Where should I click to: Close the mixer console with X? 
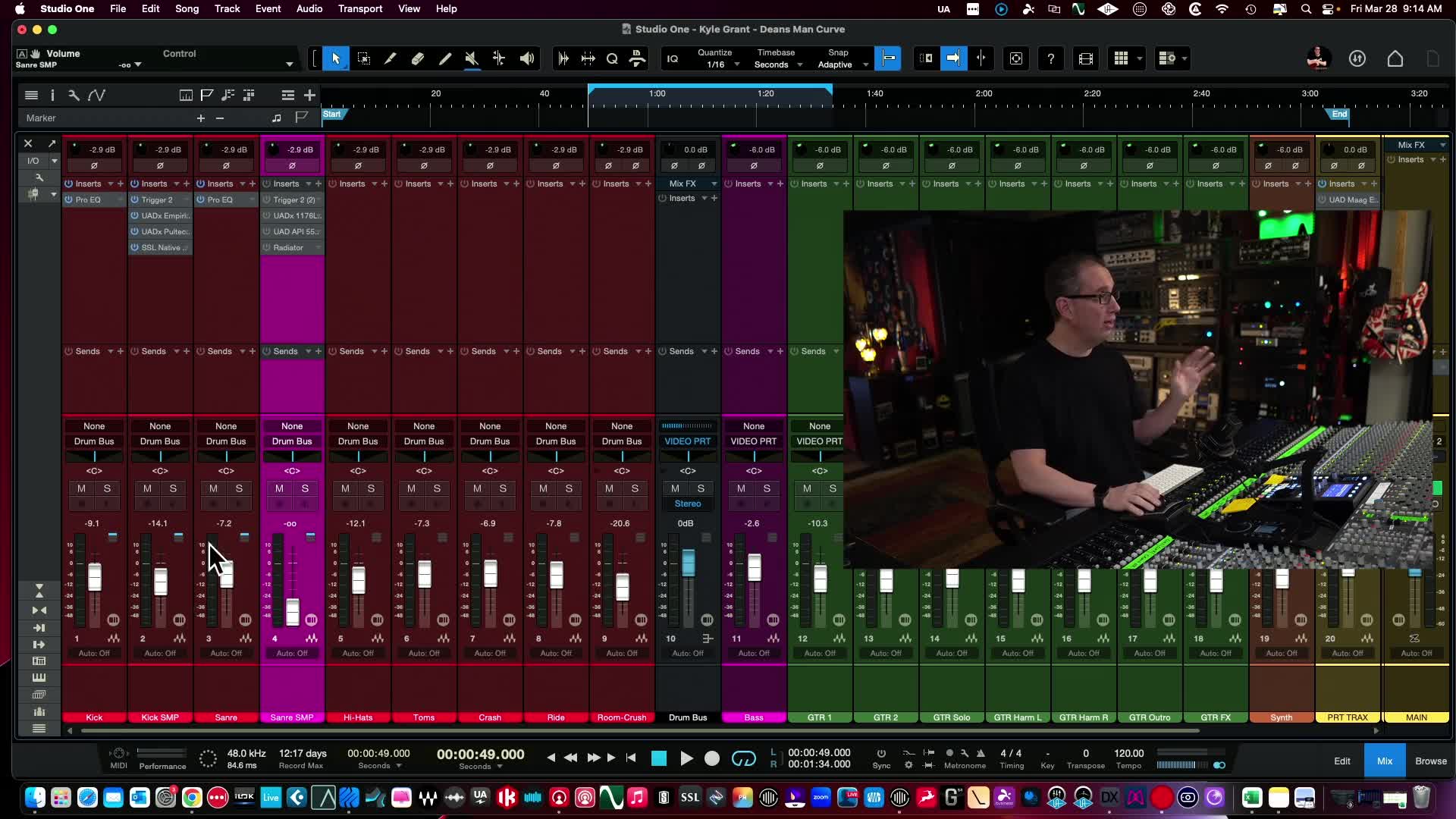(x=28, y=143)
